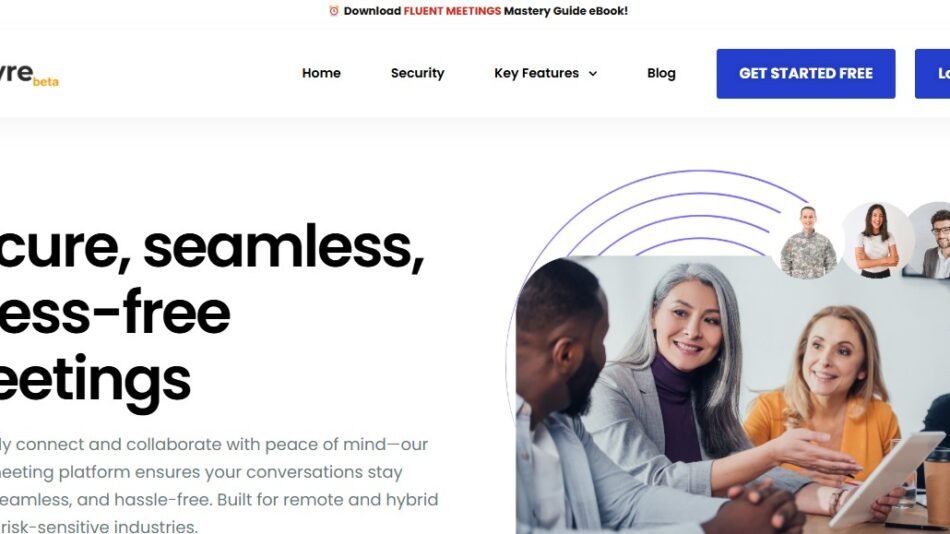This screenshot has width=950, height=534.
Task: Click the partially visible logo with beta label
Action: 29,74
